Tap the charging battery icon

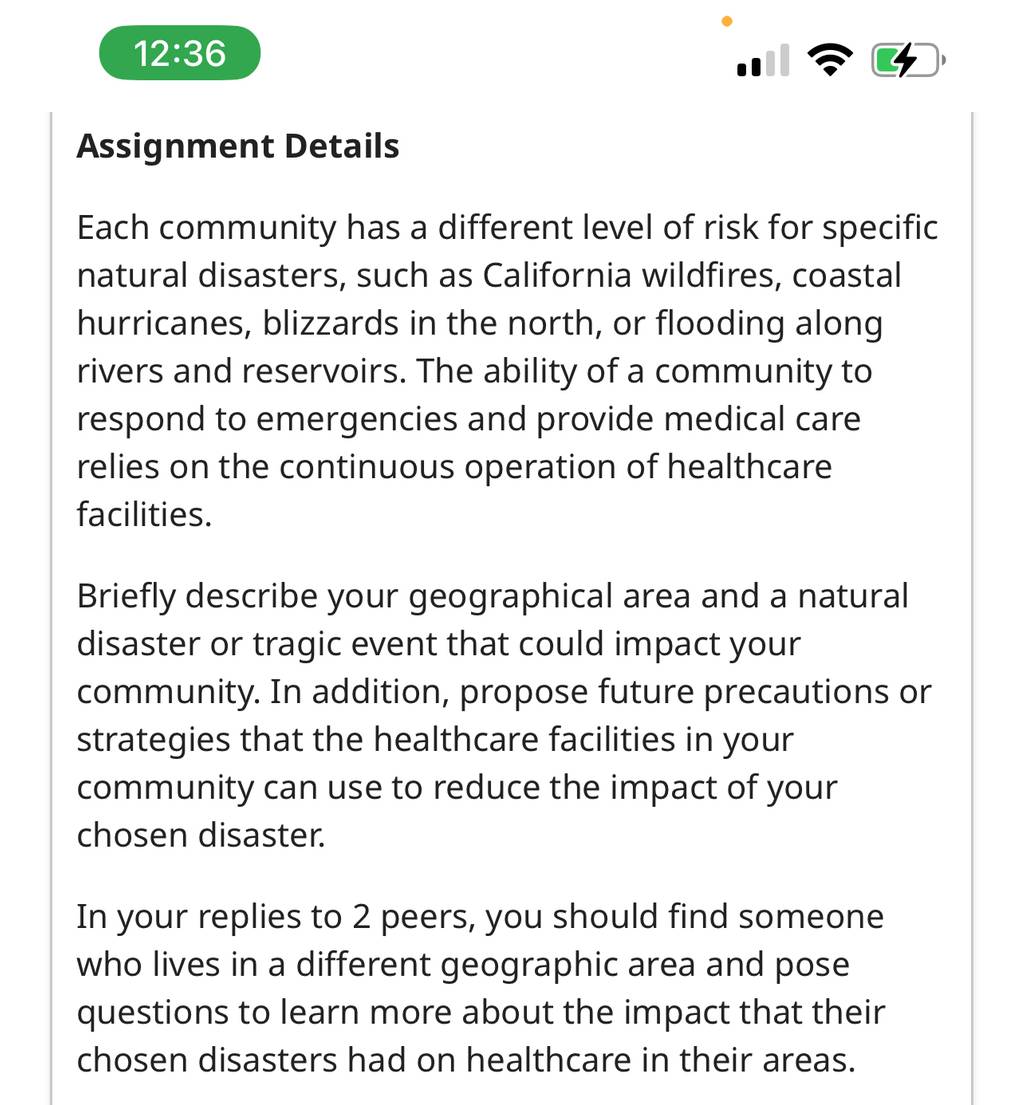[908, 60]
